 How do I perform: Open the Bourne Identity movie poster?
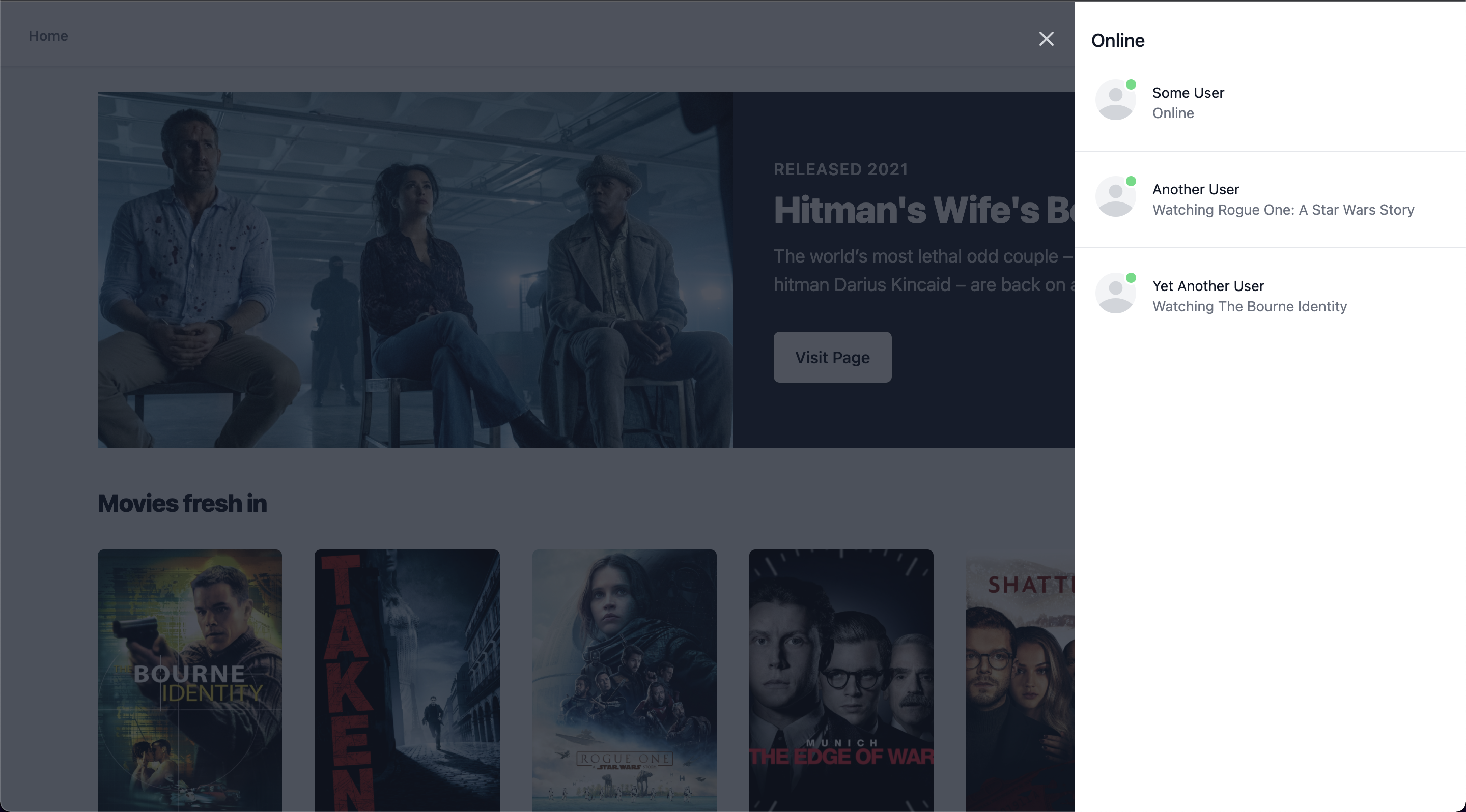coord(189,680)
